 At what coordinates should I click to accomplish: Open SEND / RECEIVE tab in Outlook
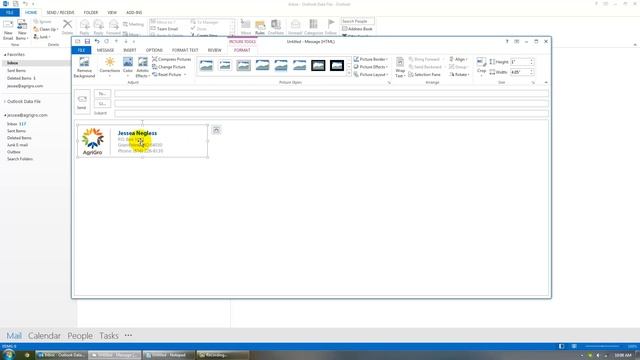[60, 13]
